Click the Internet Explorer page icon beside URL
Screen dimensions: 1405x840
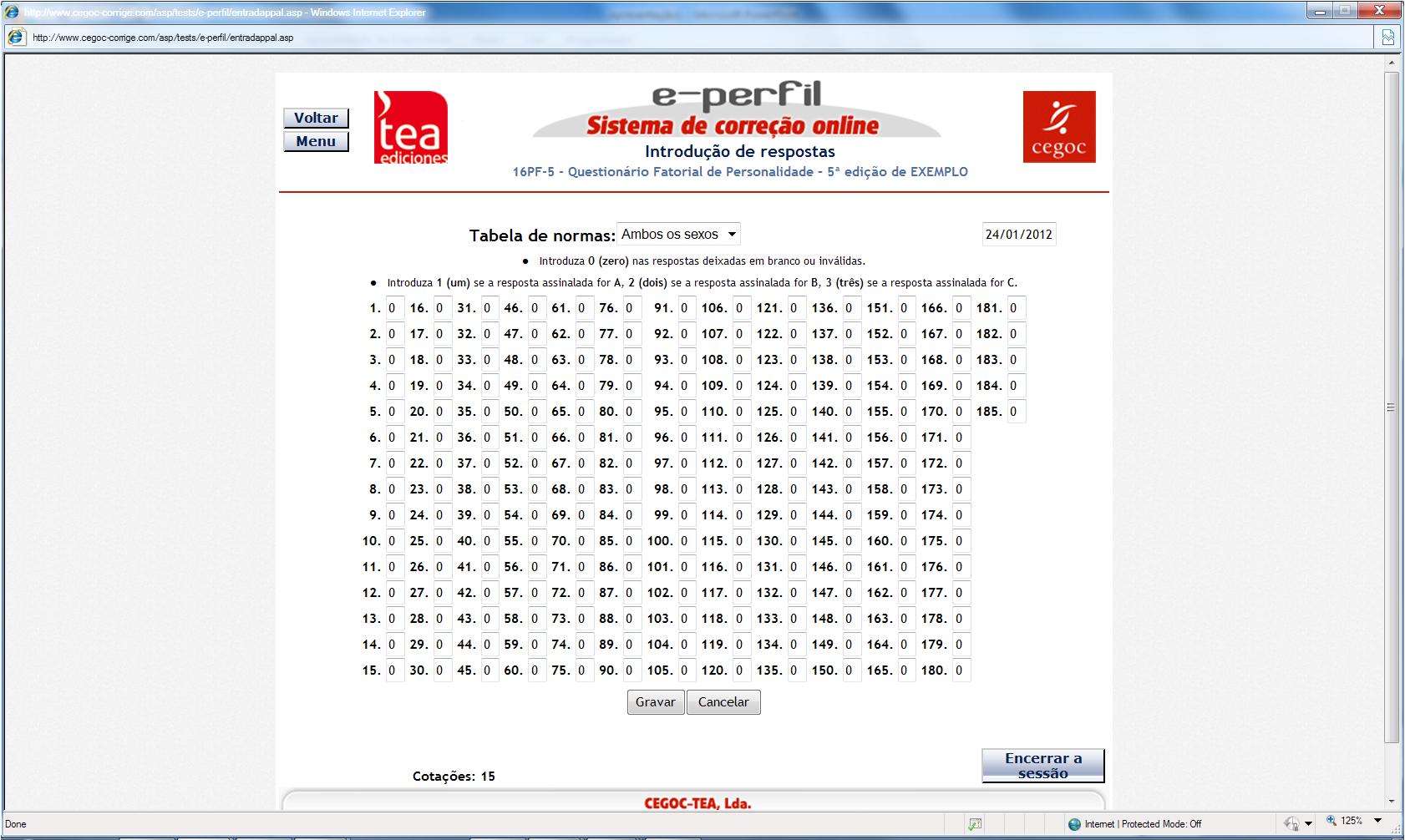[16, 38]
